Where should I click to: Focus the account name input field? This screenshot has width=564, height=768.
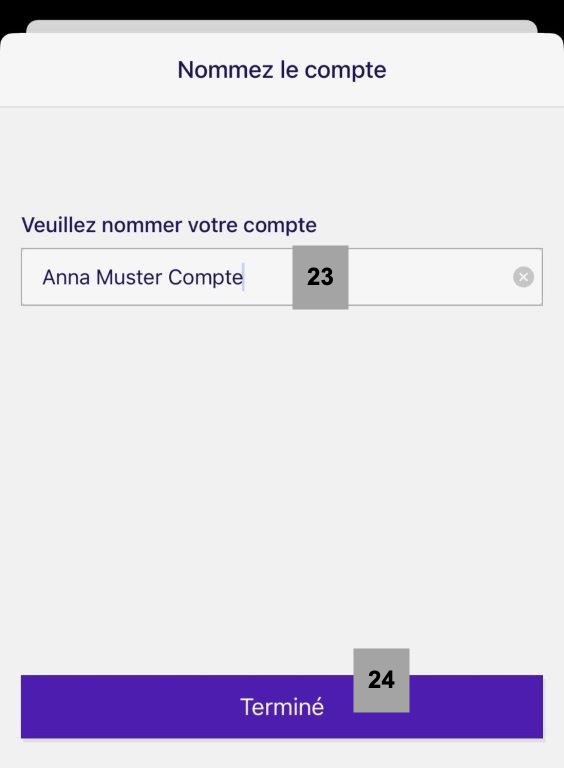[x=282, y=277]
